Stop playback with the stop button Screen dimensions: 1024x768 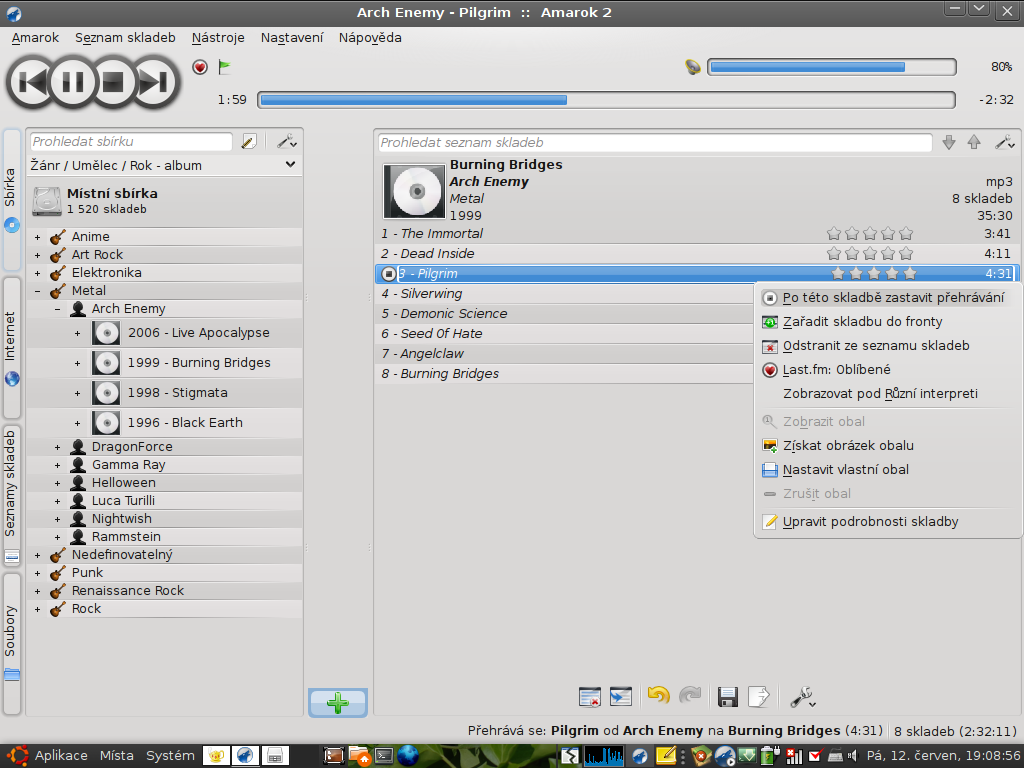tap(112, 82)
